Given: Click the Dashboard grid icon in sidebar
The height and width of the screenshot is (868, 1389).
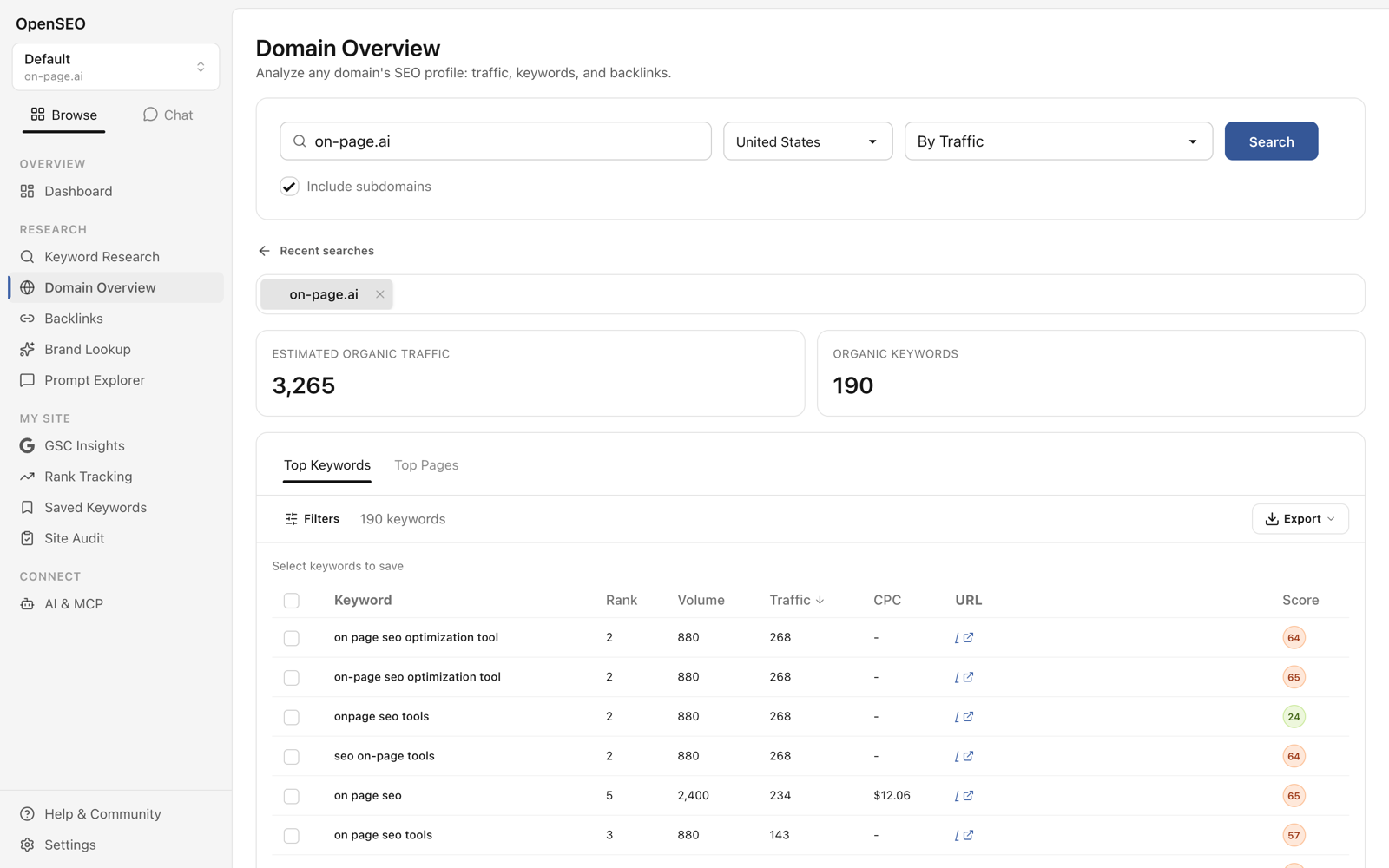Looking at the screenshot, I should tap(27, 191).
